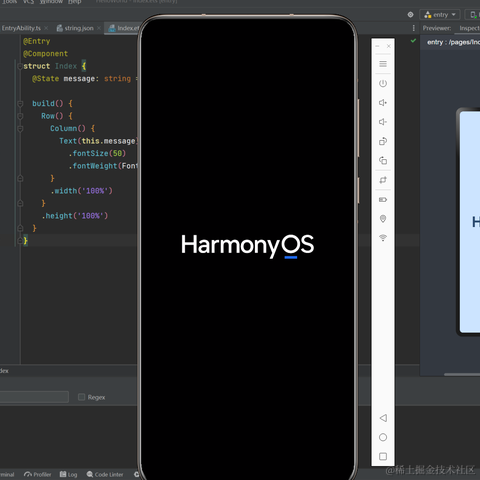The image size is (480, 480).
Task: Close the string.json tab
Action: point(99,28)
